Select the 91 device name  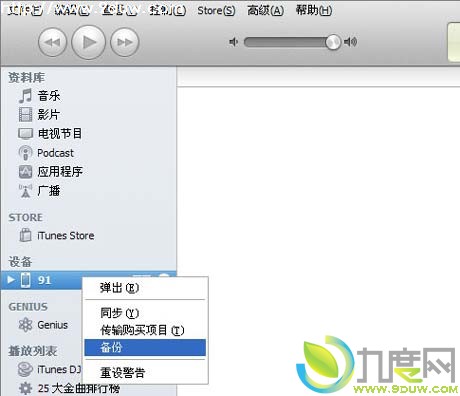point(44,280)
